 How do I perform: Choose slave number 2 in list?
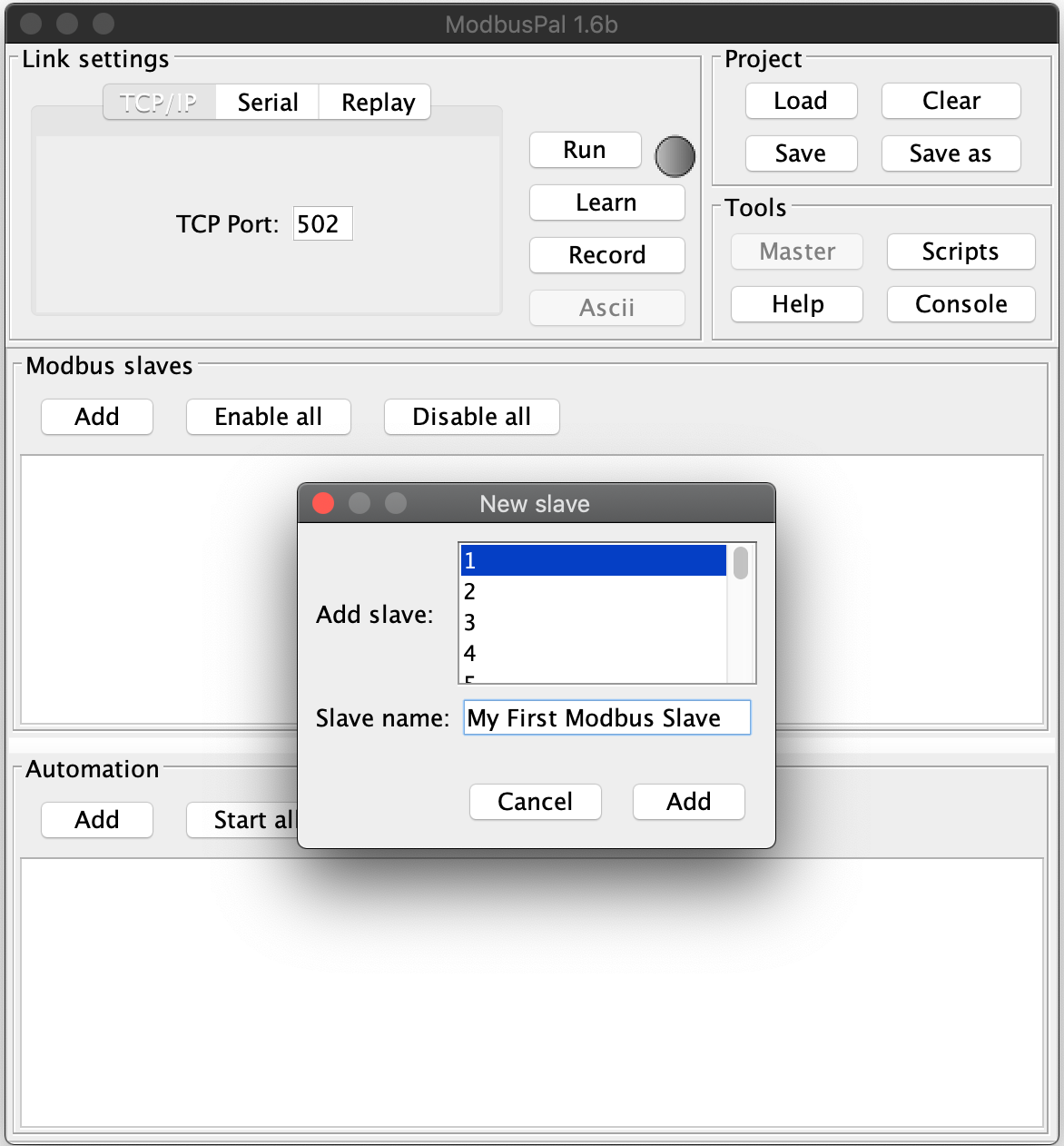590,592
